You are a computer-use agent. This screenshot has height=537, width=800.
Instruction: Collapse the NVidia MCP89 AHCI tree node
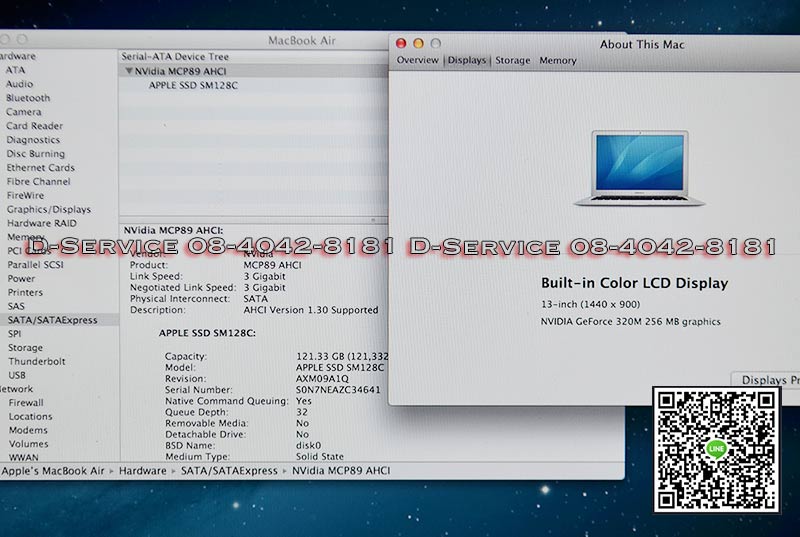[129, 71]
